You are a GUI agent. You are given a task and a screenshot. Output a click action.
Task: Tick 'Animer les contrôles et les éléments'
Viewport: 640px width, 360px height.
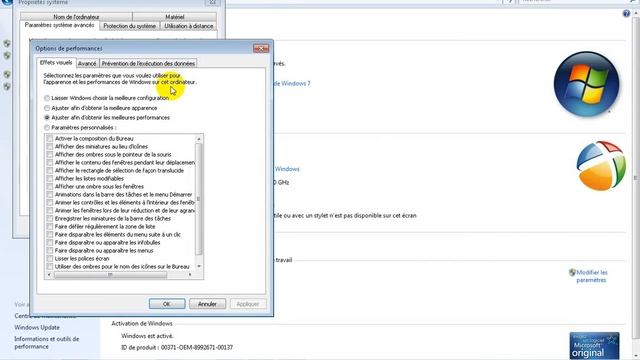point(50,202)
